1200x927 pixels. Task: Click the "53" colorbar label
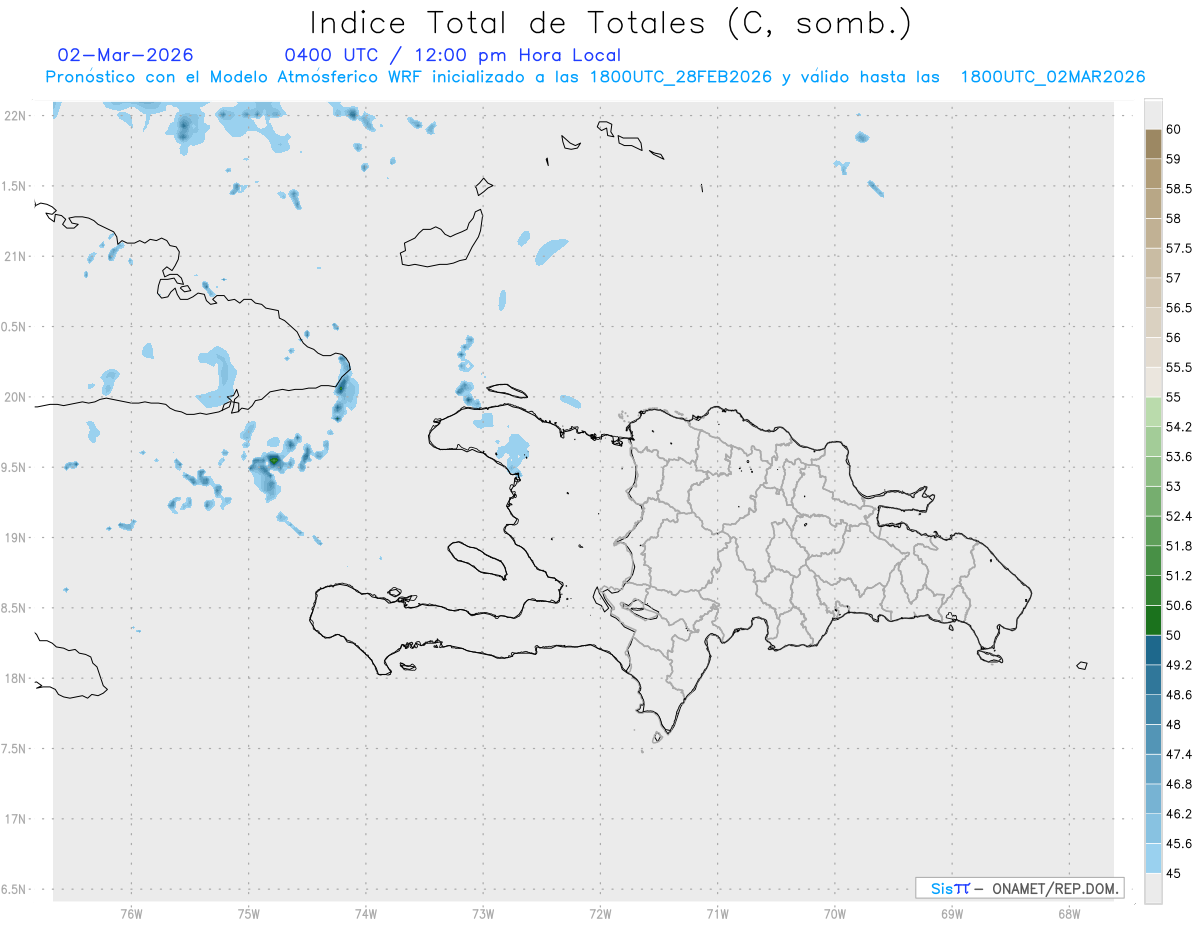[1174, 486]
